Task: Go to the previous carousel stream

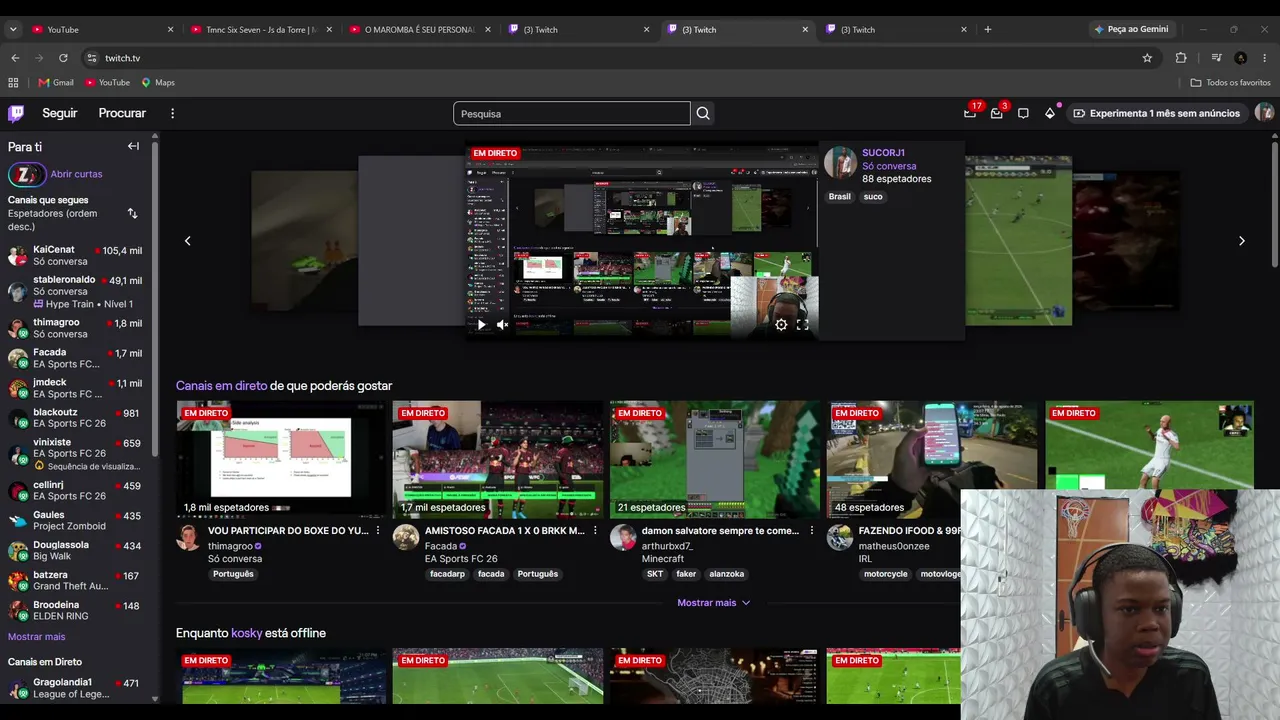Action: [x=187, y=240]
